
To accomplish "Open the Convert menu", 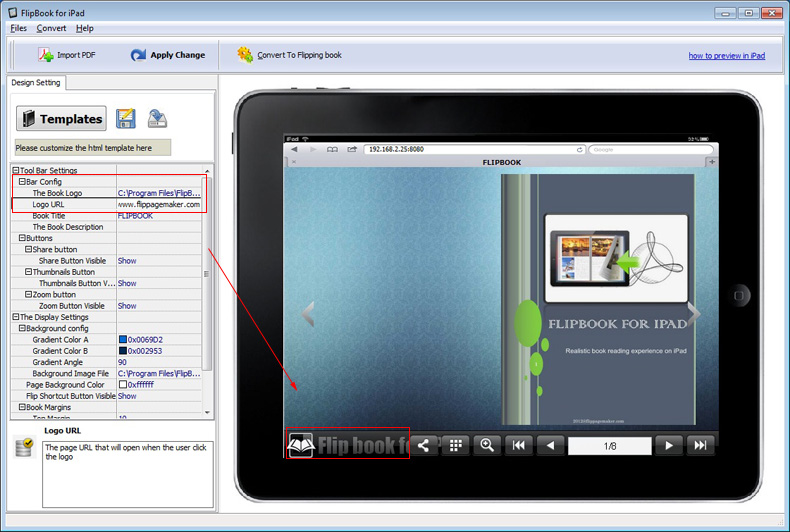I will pyautogui.click(x=51, y=28).
